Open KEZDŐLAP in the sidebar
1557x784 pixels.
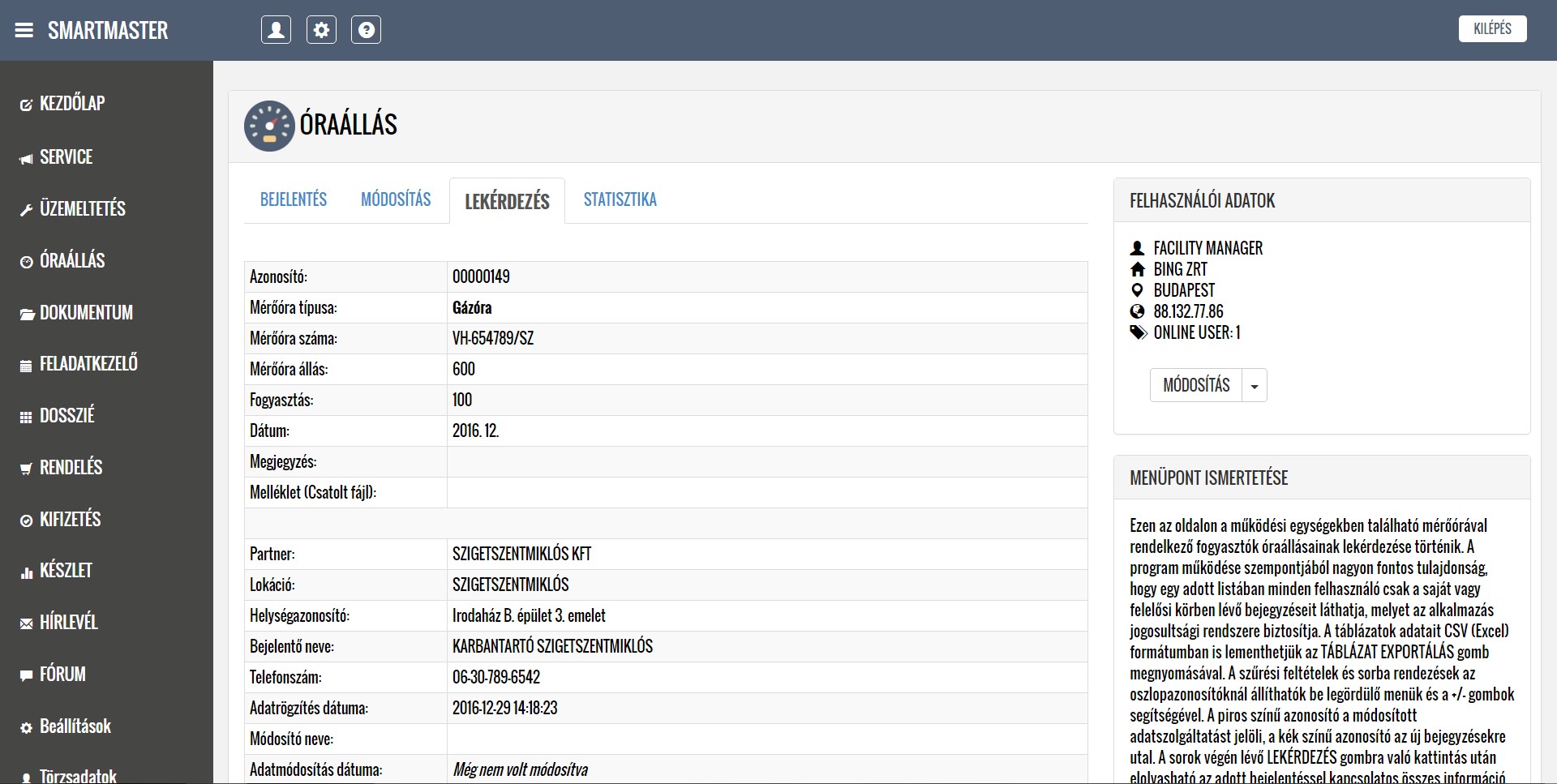click(72, 104)
